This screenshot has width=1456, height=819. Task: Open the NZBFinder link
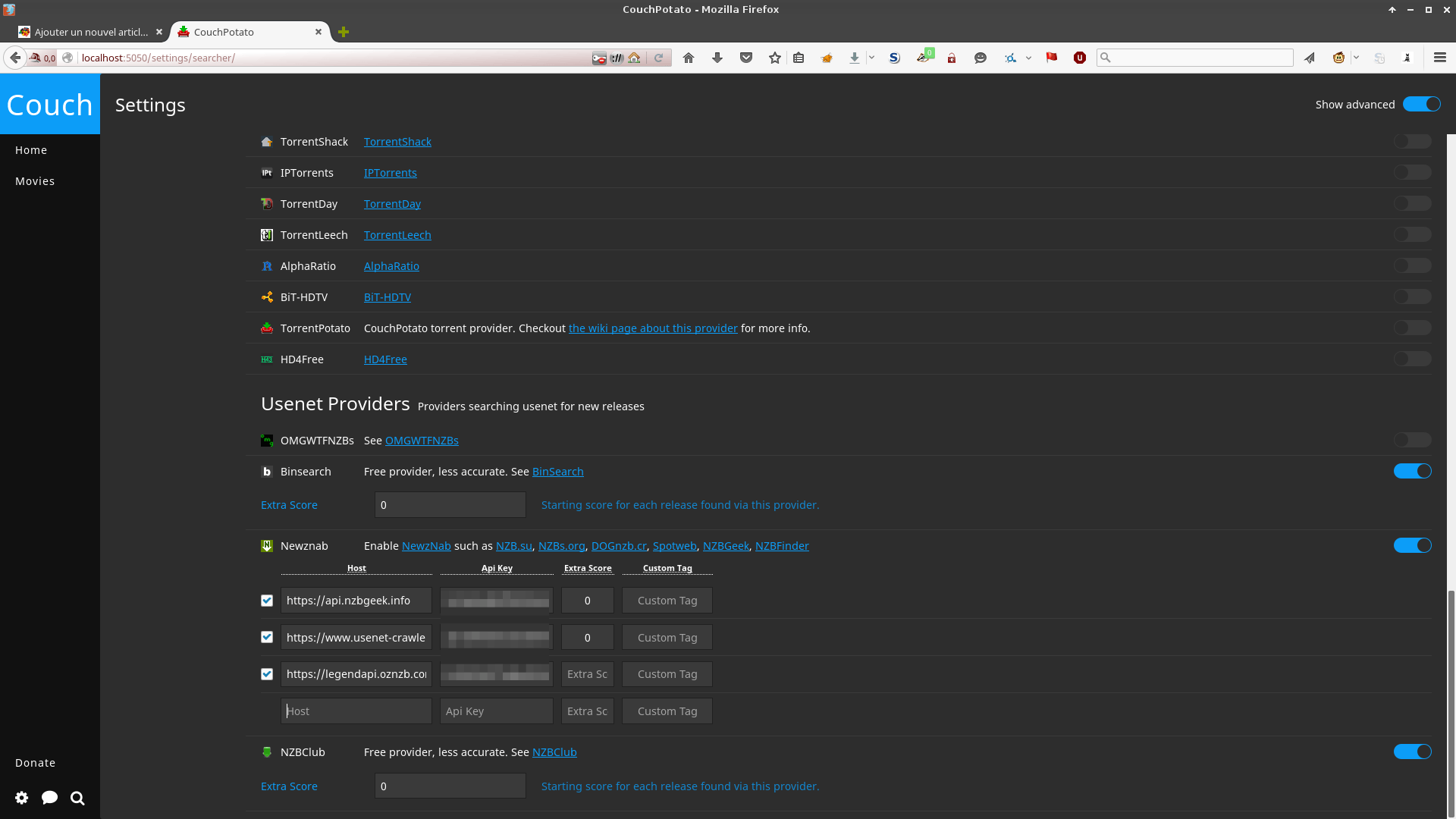[x=782, y=546]
